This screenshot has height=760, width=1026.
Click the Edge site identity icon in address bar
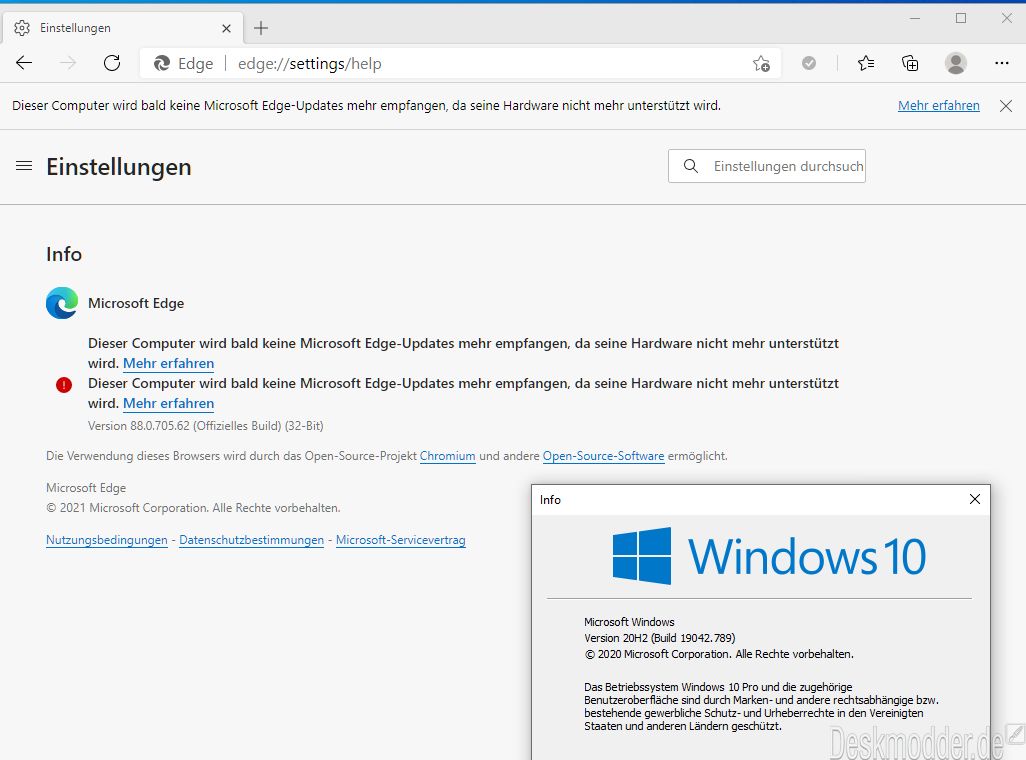tap(162, 63)
